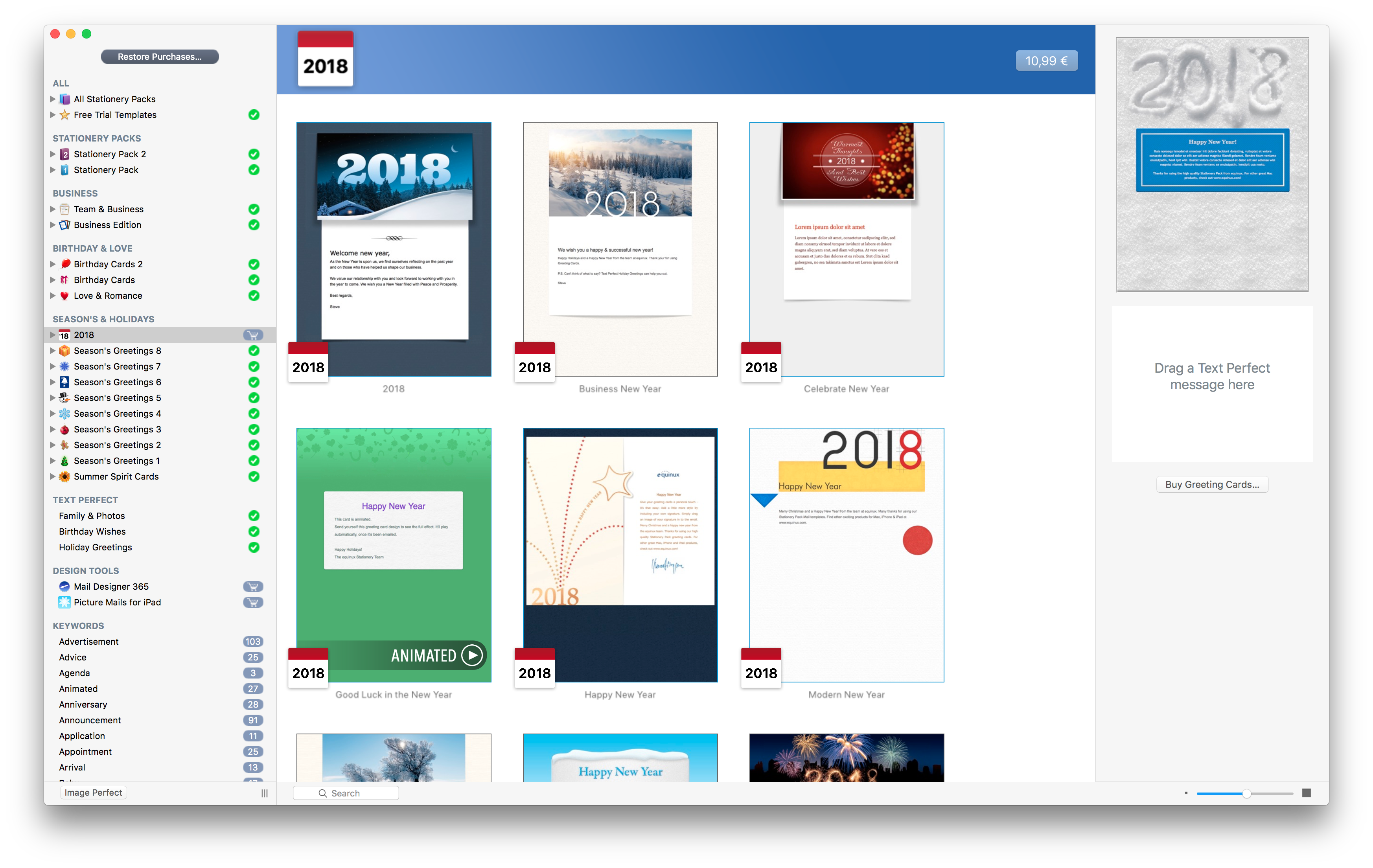Click the Mail Designer 365 cart icon

[252, 587]
